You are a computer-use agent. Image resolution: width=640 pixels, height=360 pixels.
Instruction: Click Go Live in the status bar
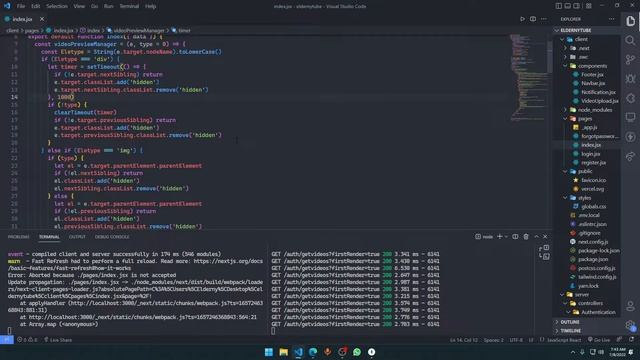pos(599,340)
